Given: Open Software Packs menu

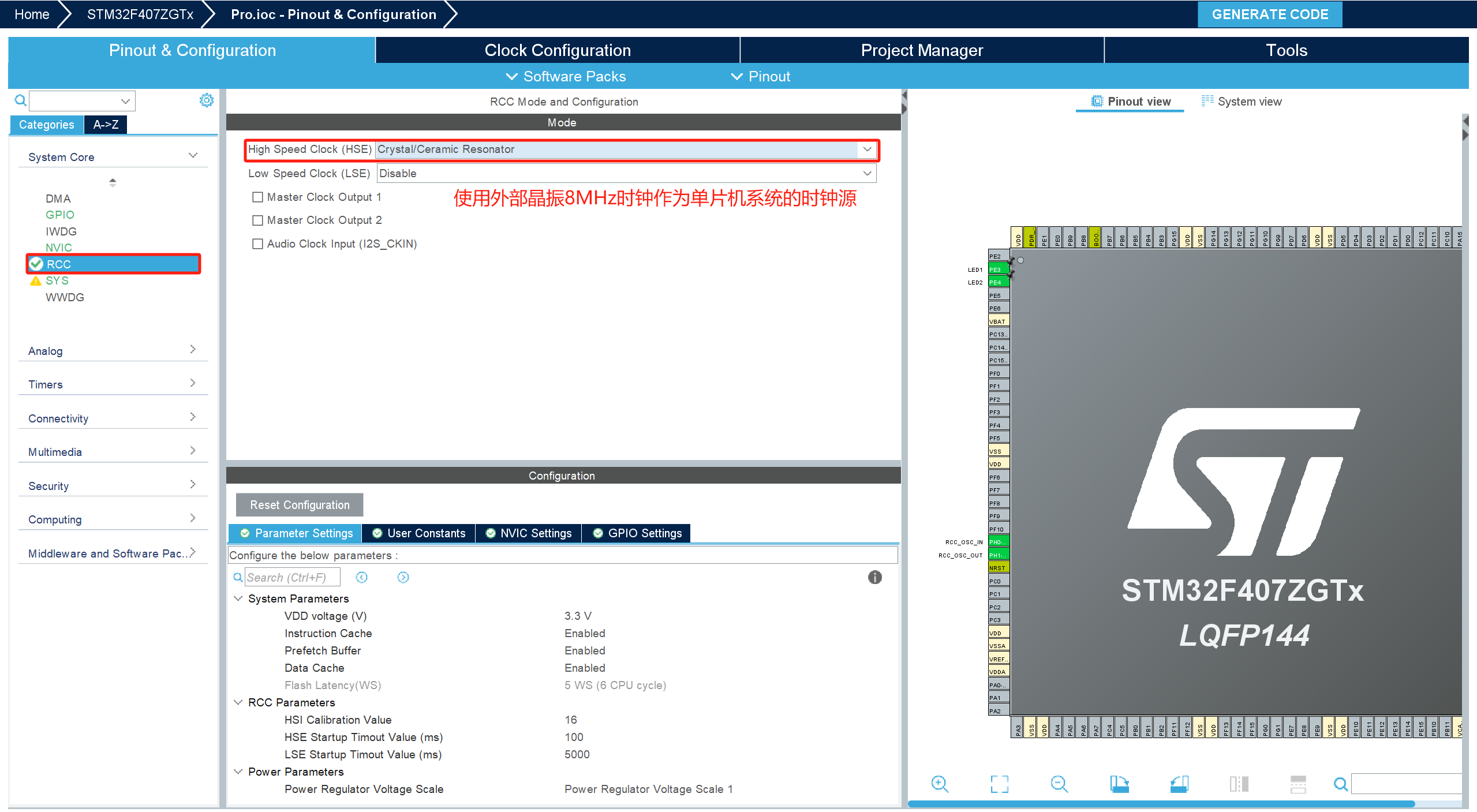Looking at the screenshot, I should pos(566,76).
